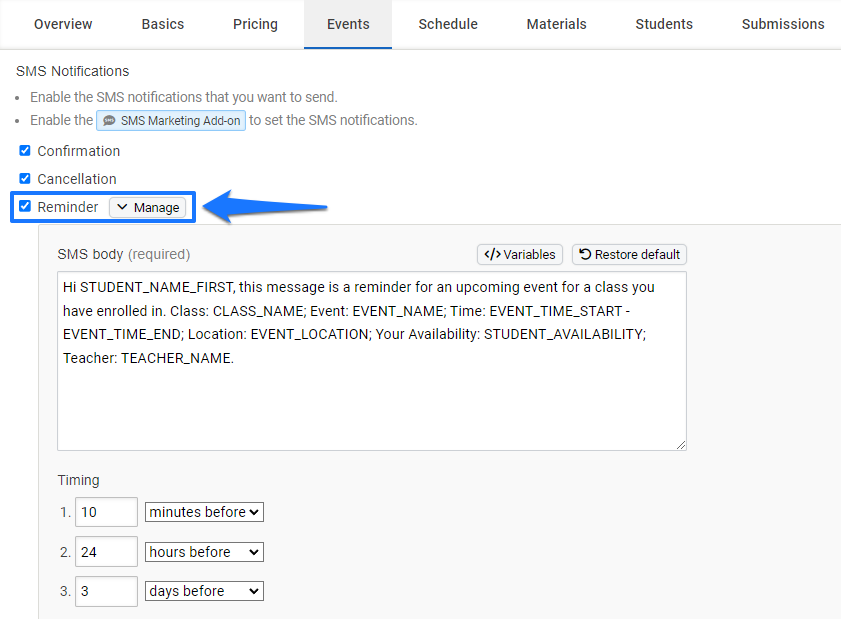Open the days before dropdown
Viewport: 841px width, 619px height.
tap(204, 591)
